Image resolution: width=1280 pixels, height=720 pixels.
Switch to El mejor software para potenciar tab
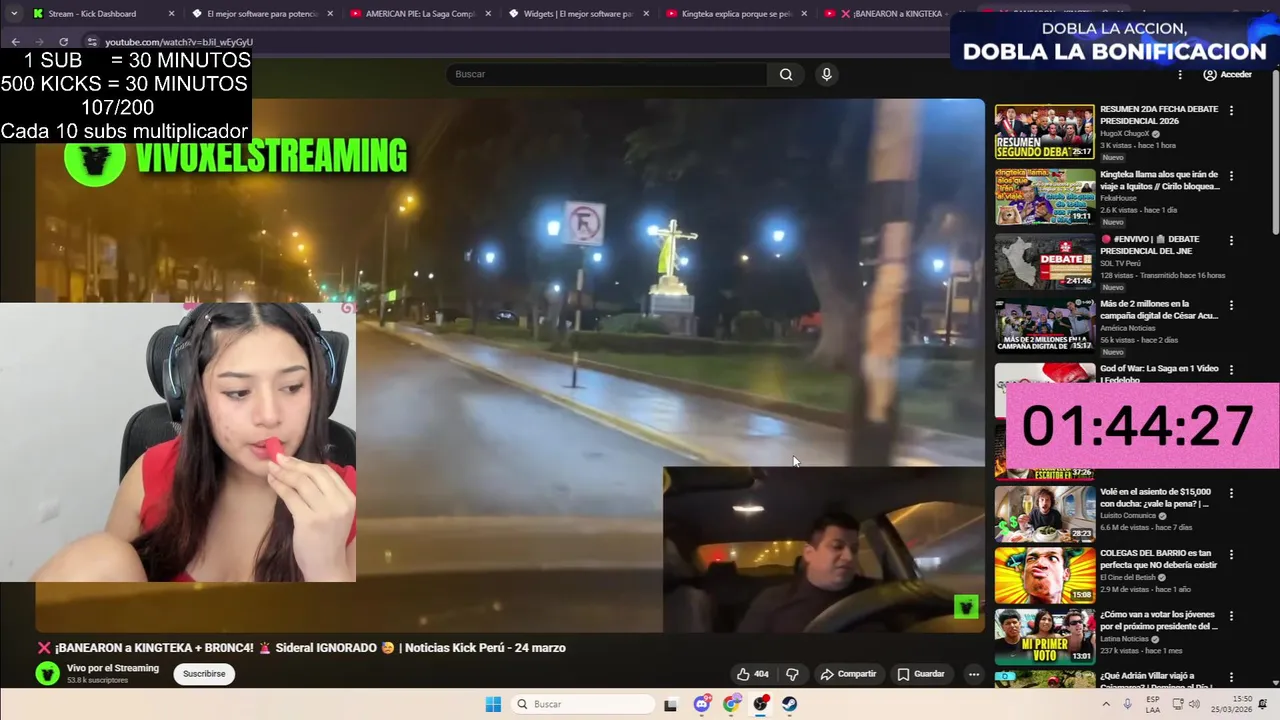(x=262, y=14)
